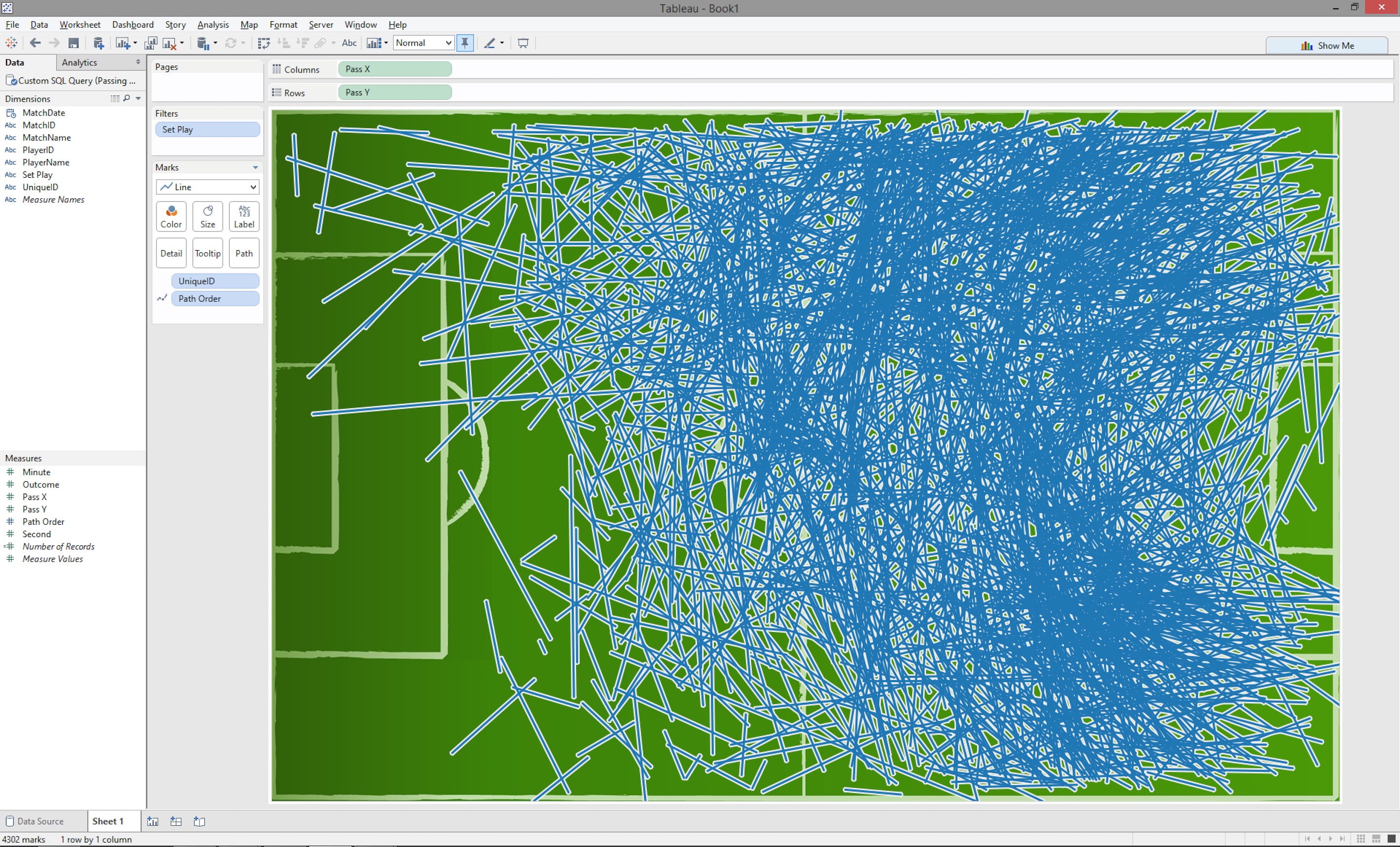This screenshot has height=847, width=1400.
Task: Click the Group members paperclip icon
Action: (x=321, y=42)
